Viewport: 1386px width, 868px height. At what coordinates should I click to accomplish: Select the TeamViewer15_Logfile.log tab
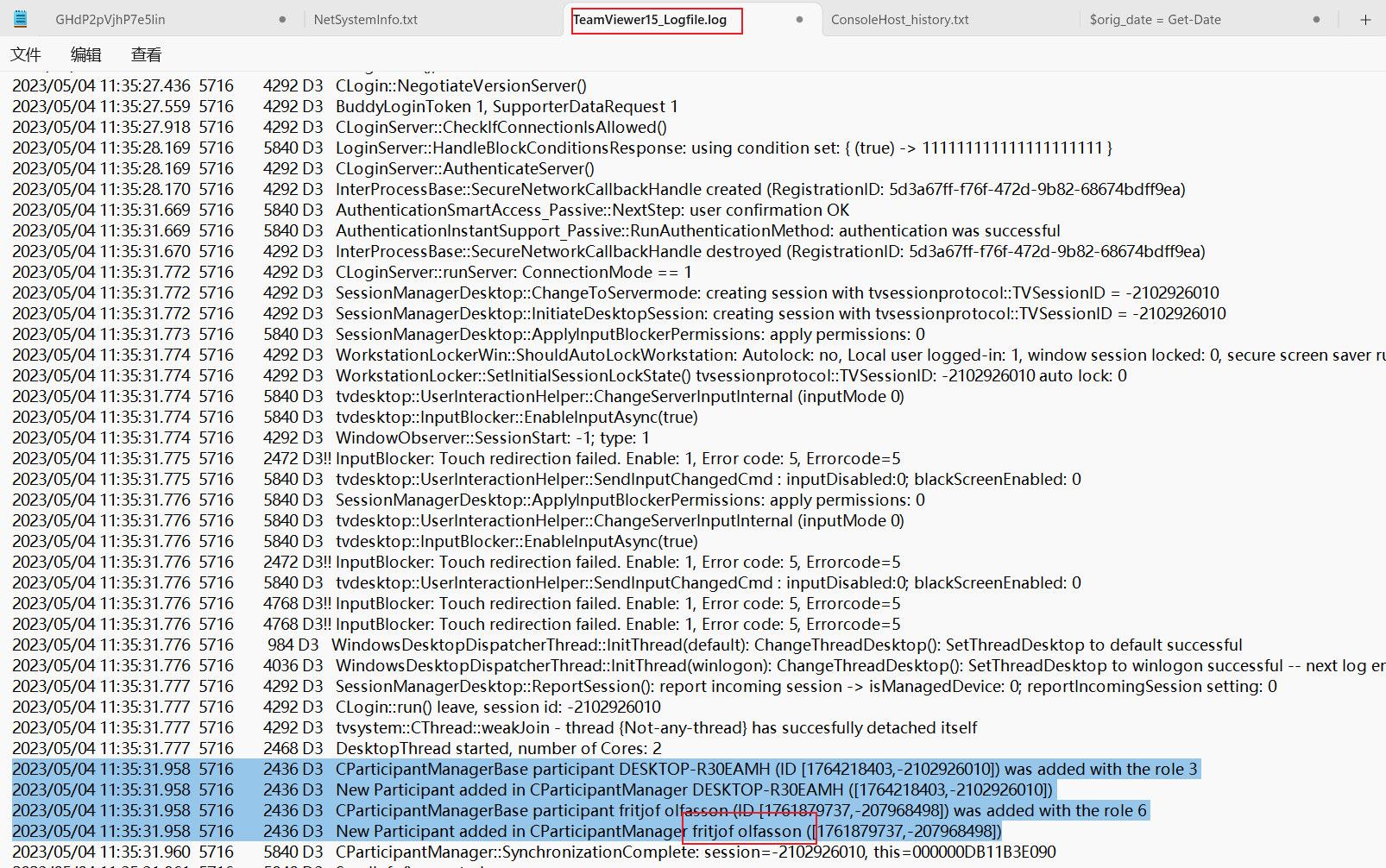[650, 20]
